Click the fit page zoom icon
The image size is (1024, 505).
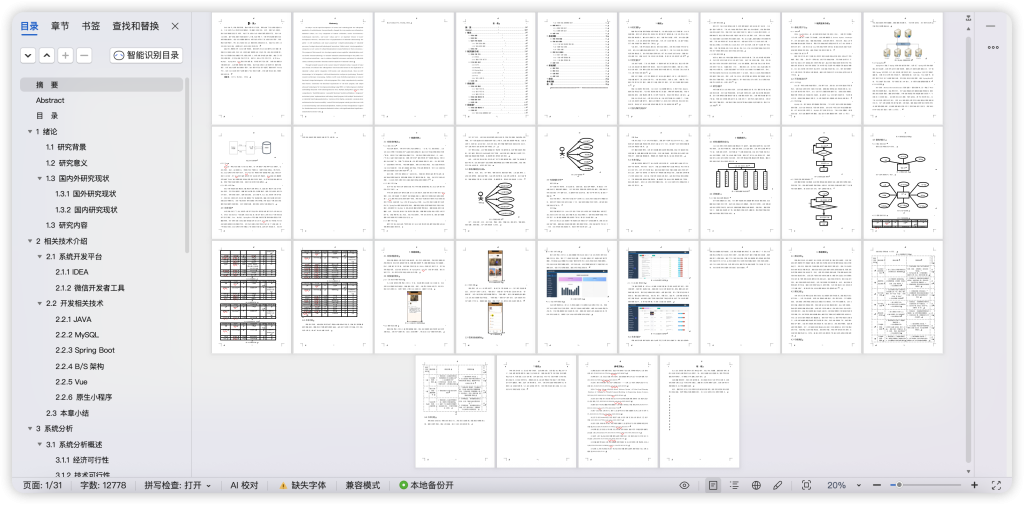pyautogui.click(x=807, y=485)
